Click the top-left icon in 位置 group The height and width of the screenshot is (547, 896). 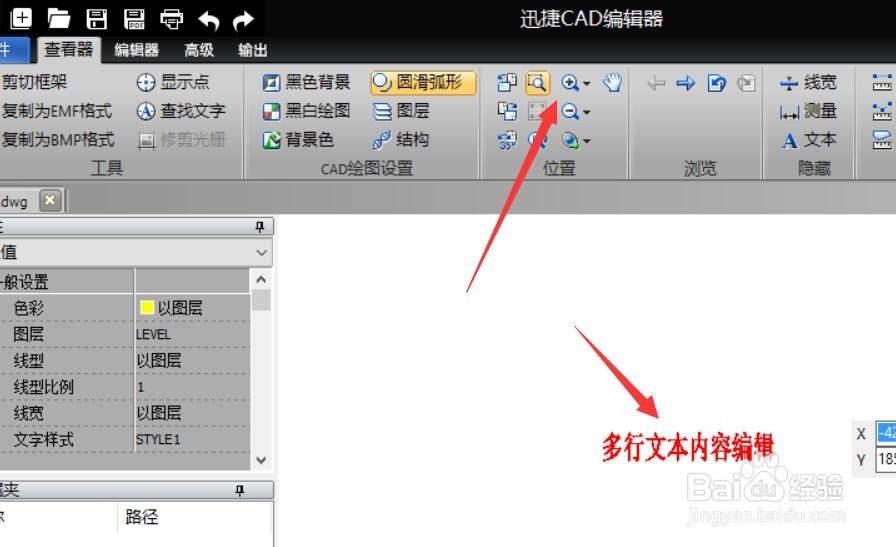[x=507, y=83]
